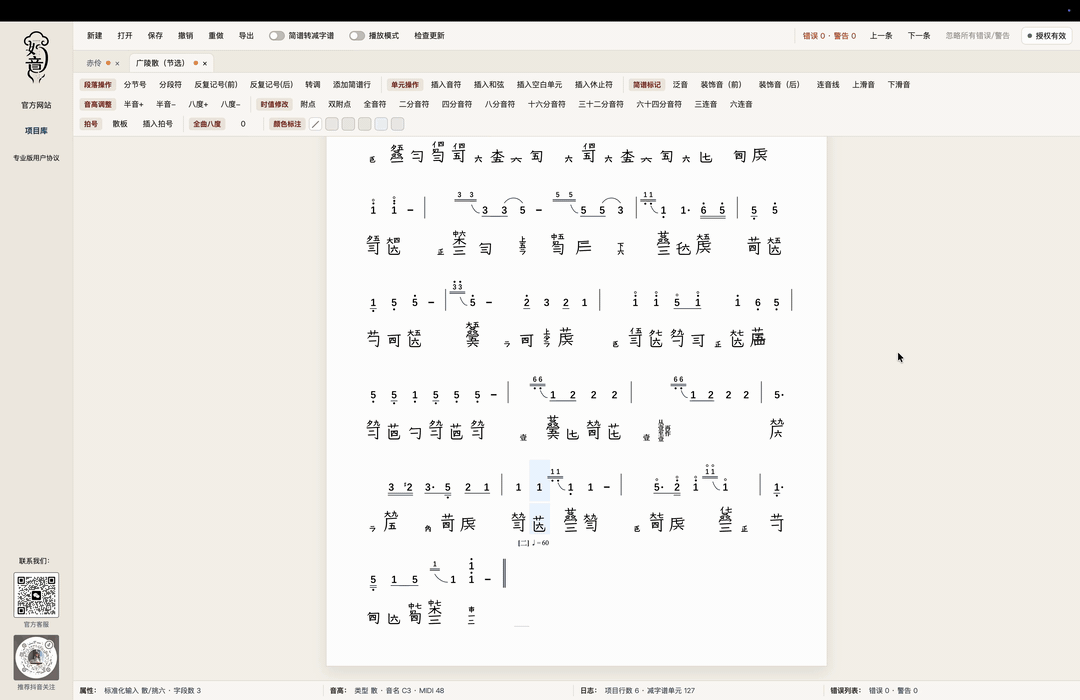Click 打开 in top menu
The width and height of the screenshot is (1080, 700).
click(x=125, y=36)
